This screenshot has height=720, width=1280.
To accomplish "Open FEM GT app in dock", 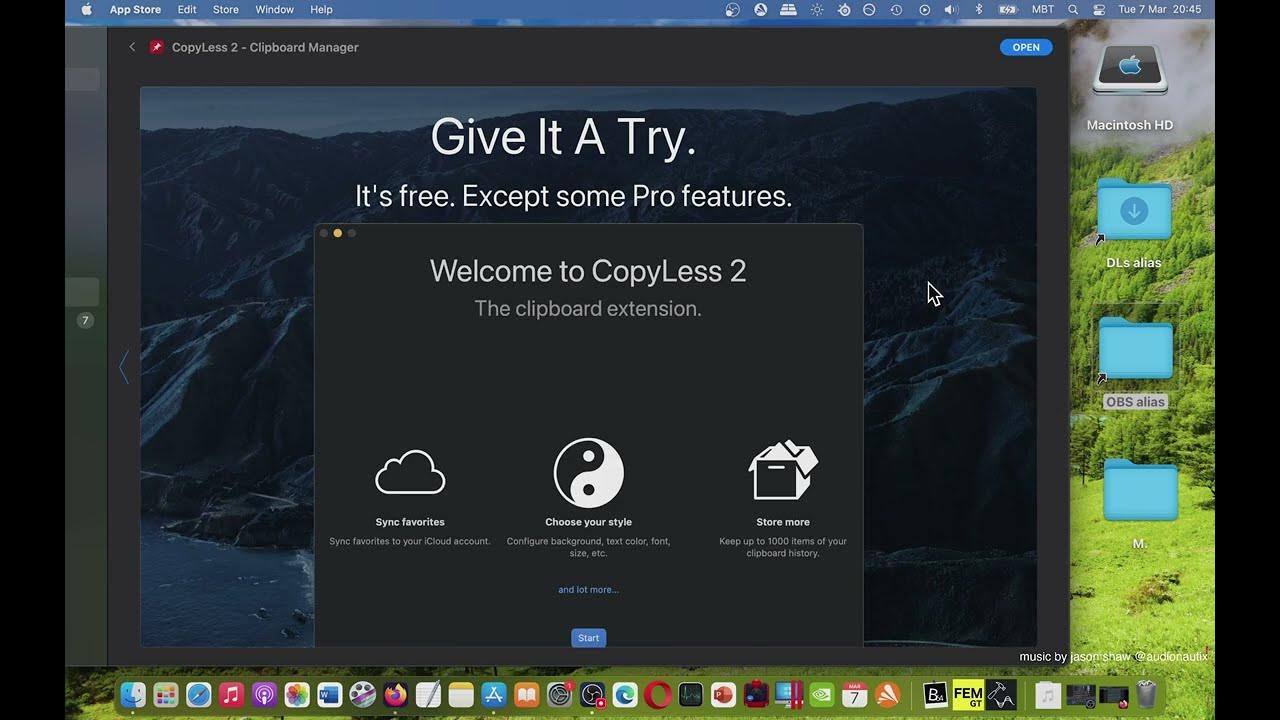I will (x=968, y=694).
